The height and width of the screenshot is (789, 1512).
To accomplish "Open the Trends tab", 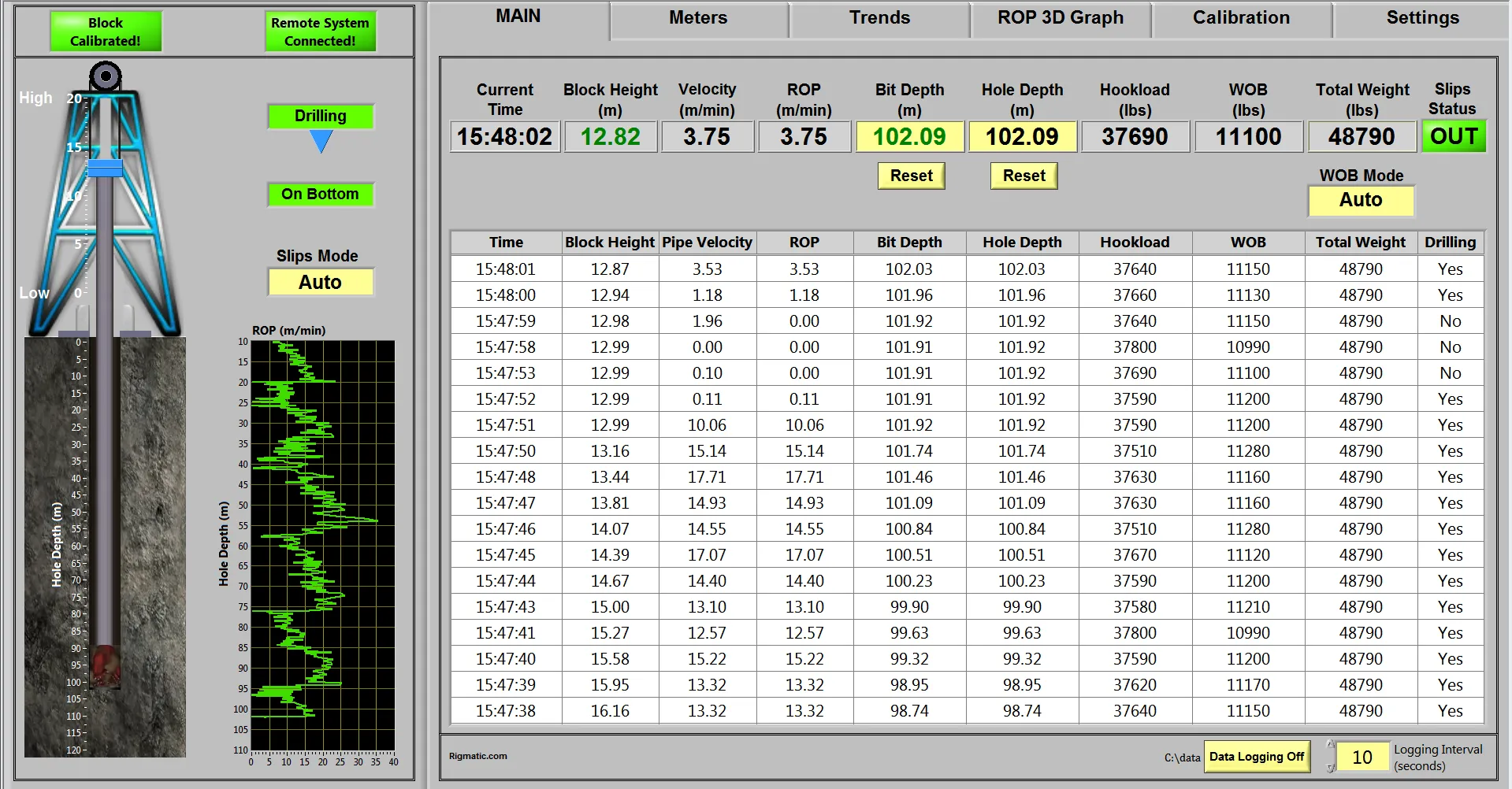I will [879, 18].
